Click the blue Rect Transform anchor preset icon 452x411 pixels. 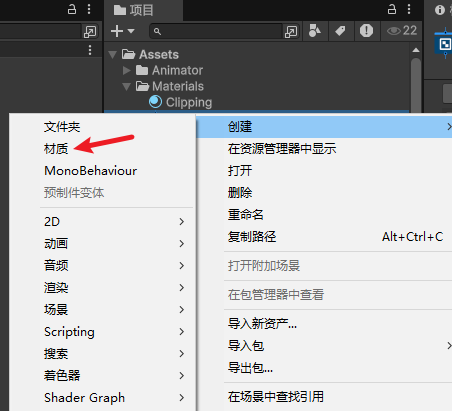click(445, 44)
